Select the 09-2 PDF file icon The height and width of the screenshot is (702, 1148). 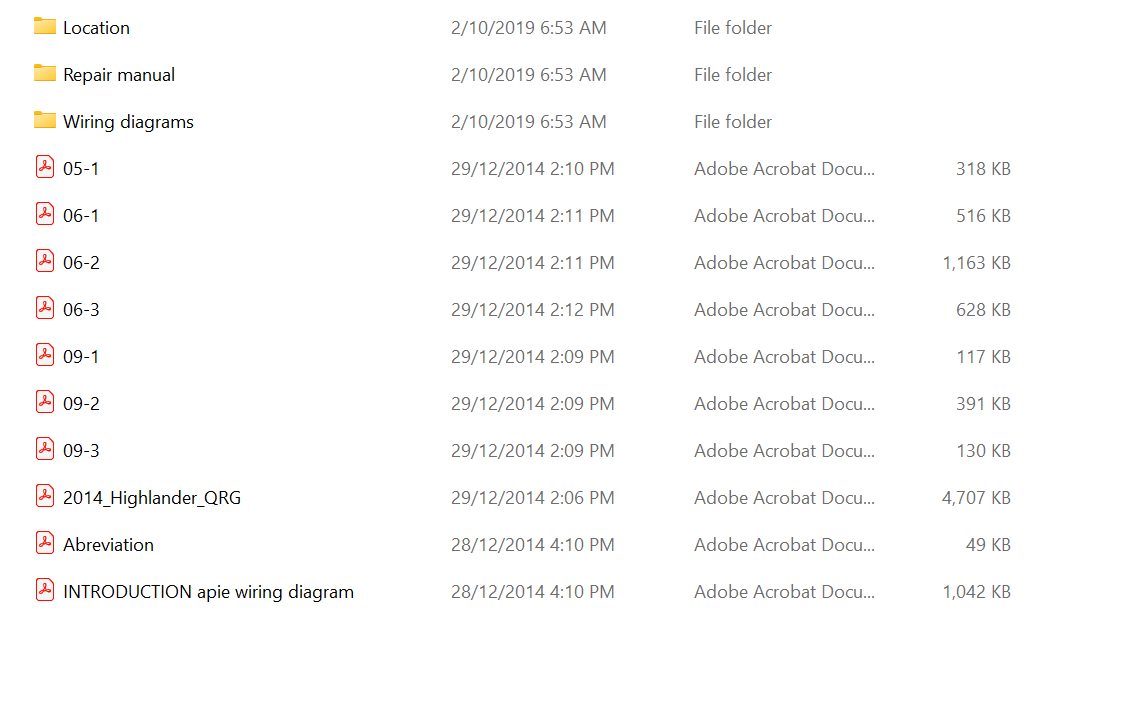coord(45,402)
